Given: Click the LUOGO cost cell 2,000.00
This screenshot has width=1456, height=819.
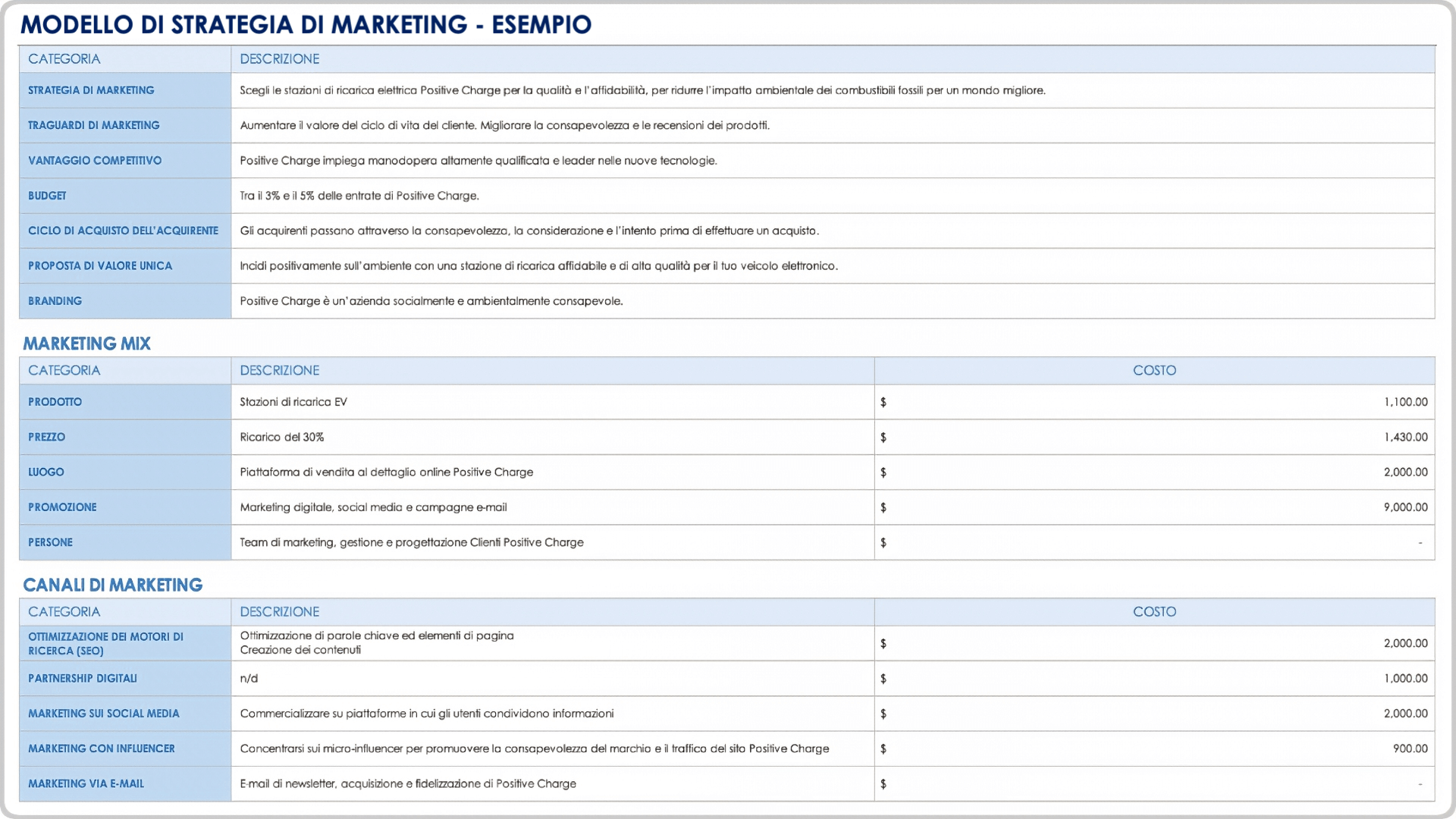Looking at the screenshot, I should pyautogui.click(x=1154, y=472).
